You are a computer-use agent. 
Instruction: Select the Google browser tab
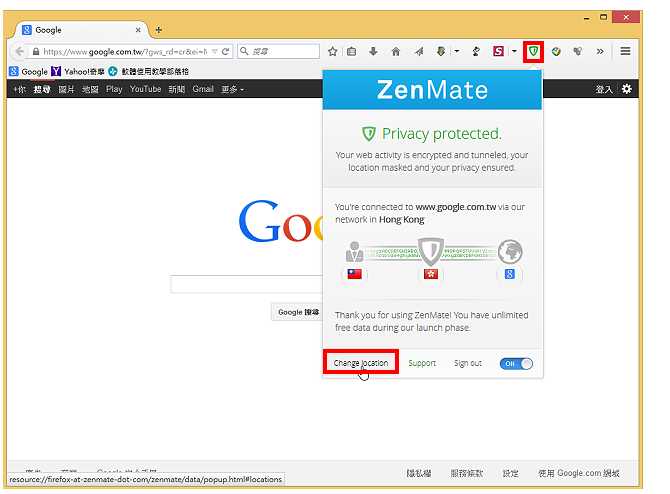[x=81, y=30]
